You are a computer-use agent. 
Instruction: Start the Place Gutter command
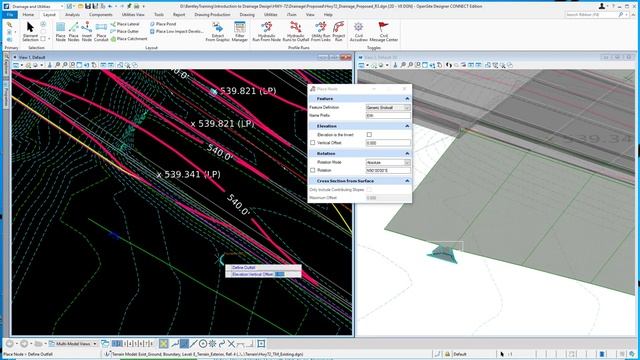[x=124, y=31]
